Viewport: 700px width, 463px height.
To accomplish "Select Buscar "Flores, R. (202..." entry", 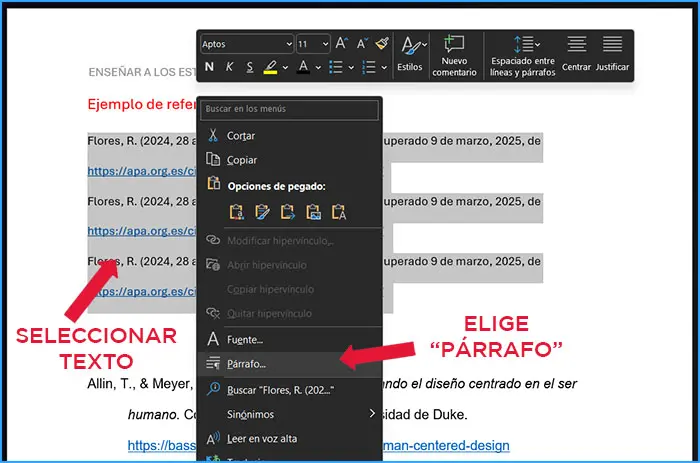I will pos(289,390).
